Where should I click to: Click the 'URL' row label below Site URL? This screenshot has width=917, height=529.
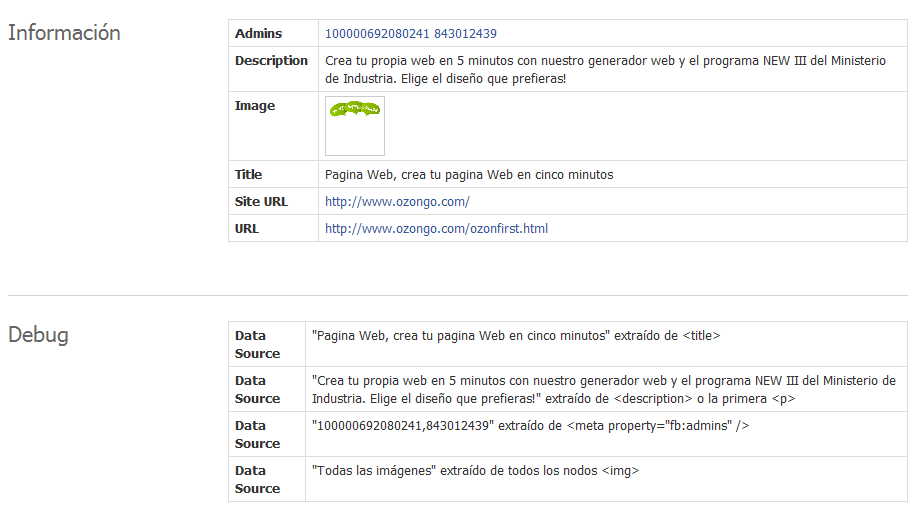(x=247, y=229)
